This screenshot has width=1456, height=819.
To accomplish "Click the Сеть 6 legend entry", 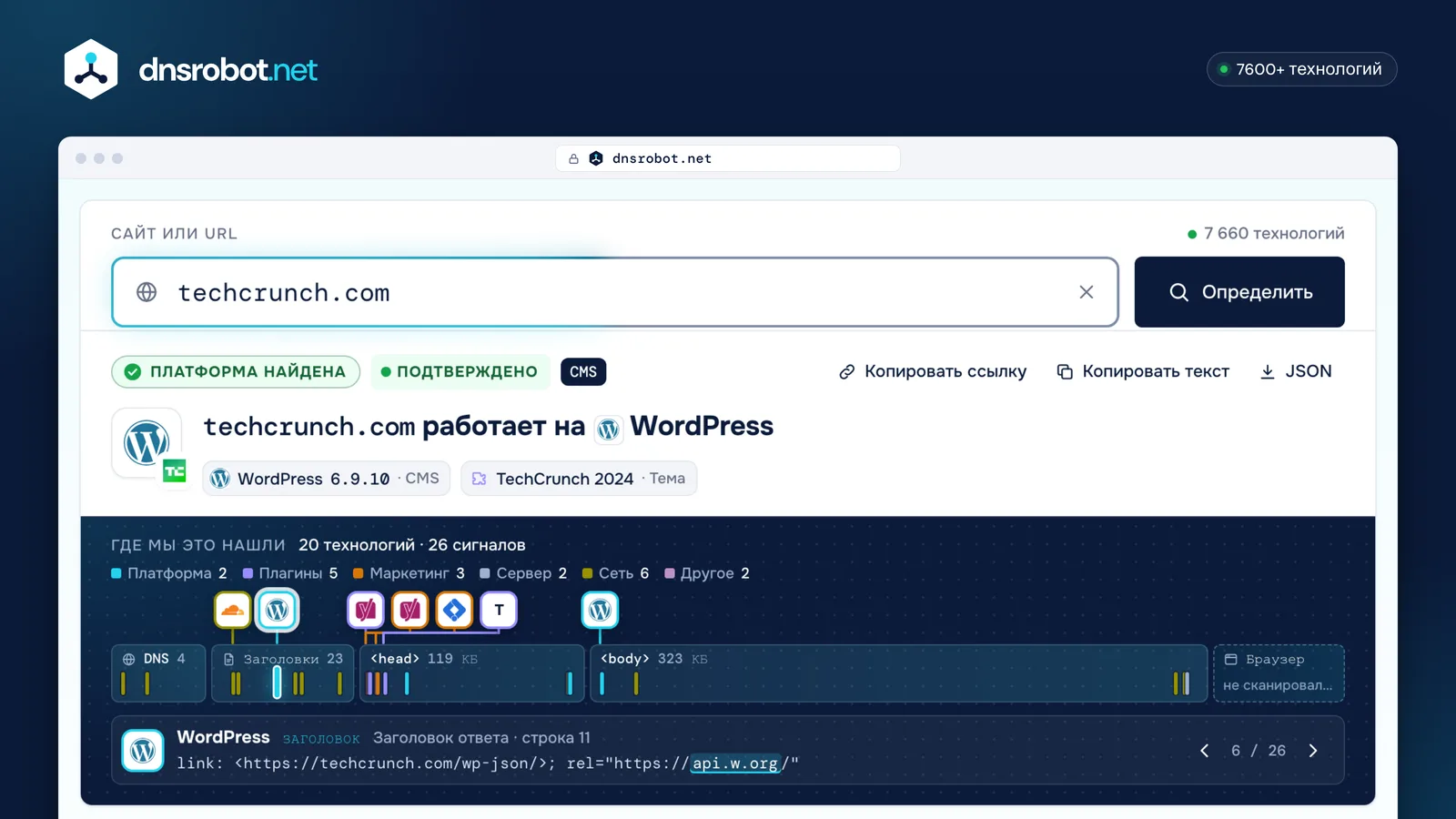I will [616, 573].
